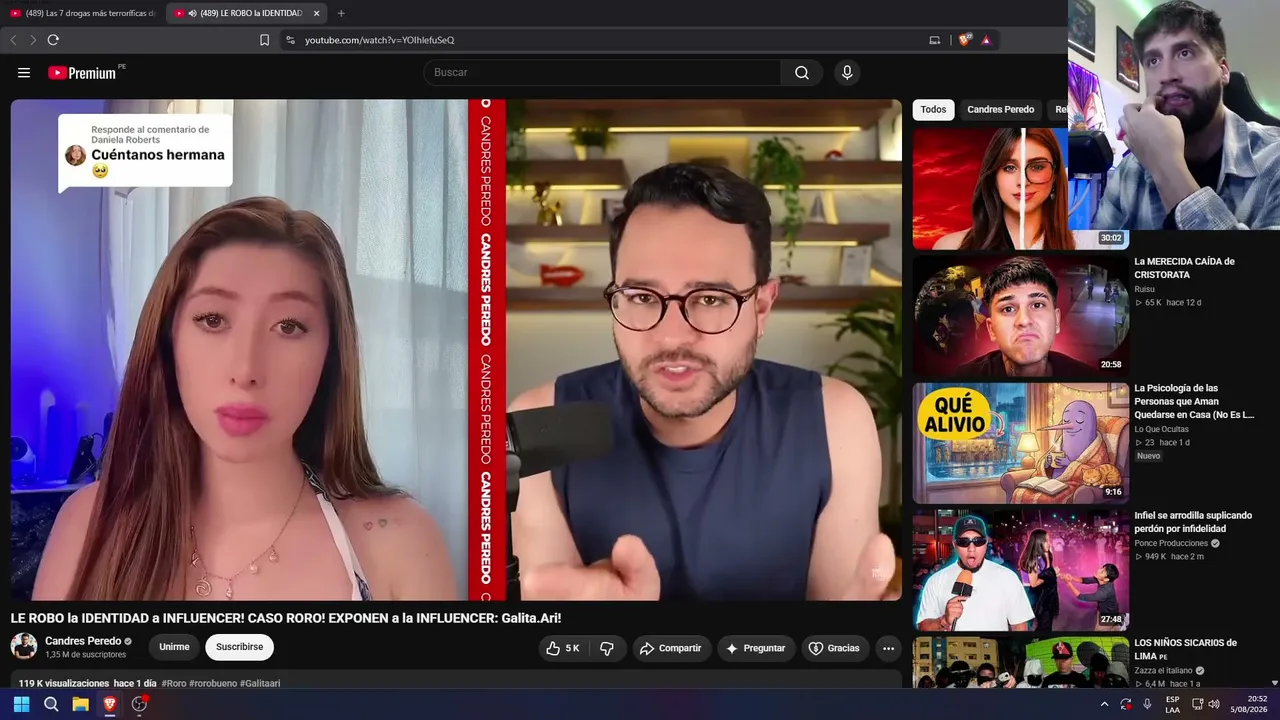Open the 'QUÉ ALIVIO' video thumbnail

[x=1020, y=443]
